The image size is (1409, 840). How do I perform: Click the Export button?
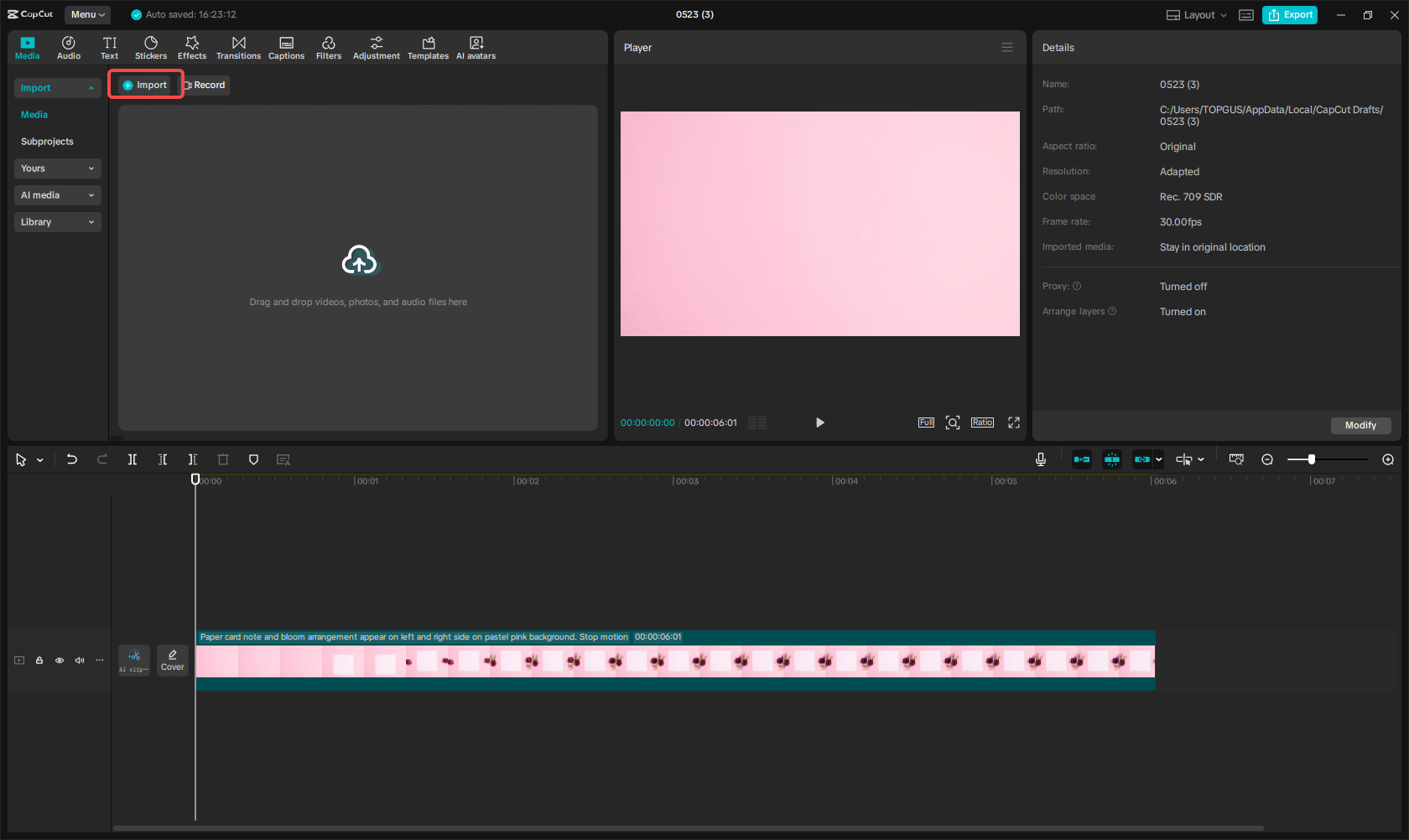coord(1289,14)
